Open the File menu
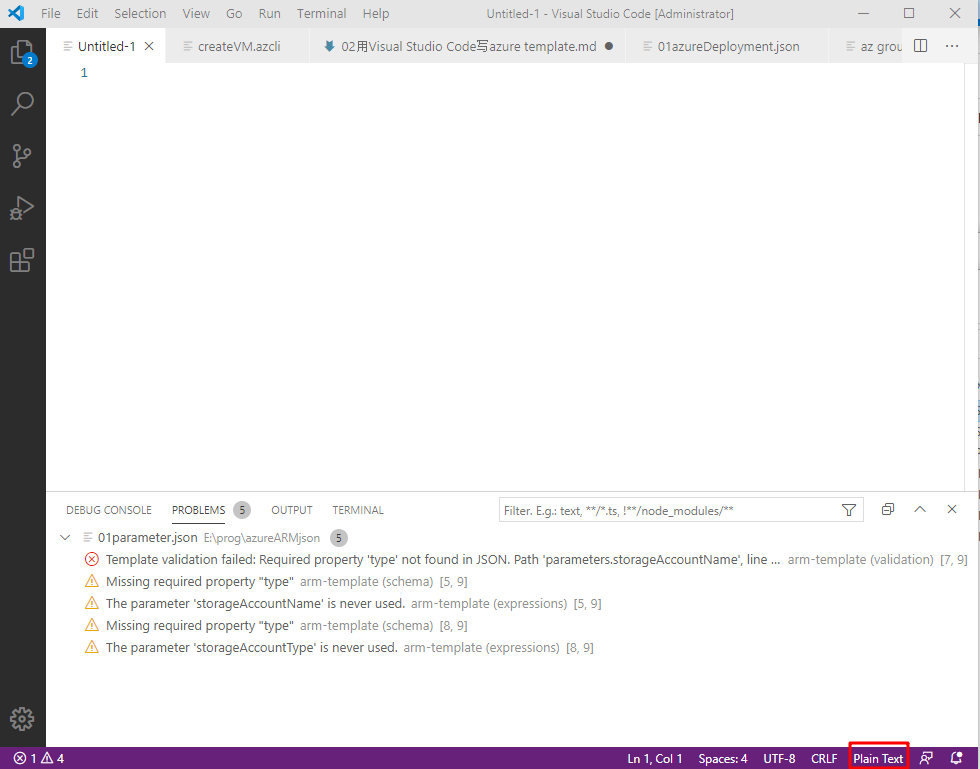This screenshot has width=980, height=769. tap(51, 13)
